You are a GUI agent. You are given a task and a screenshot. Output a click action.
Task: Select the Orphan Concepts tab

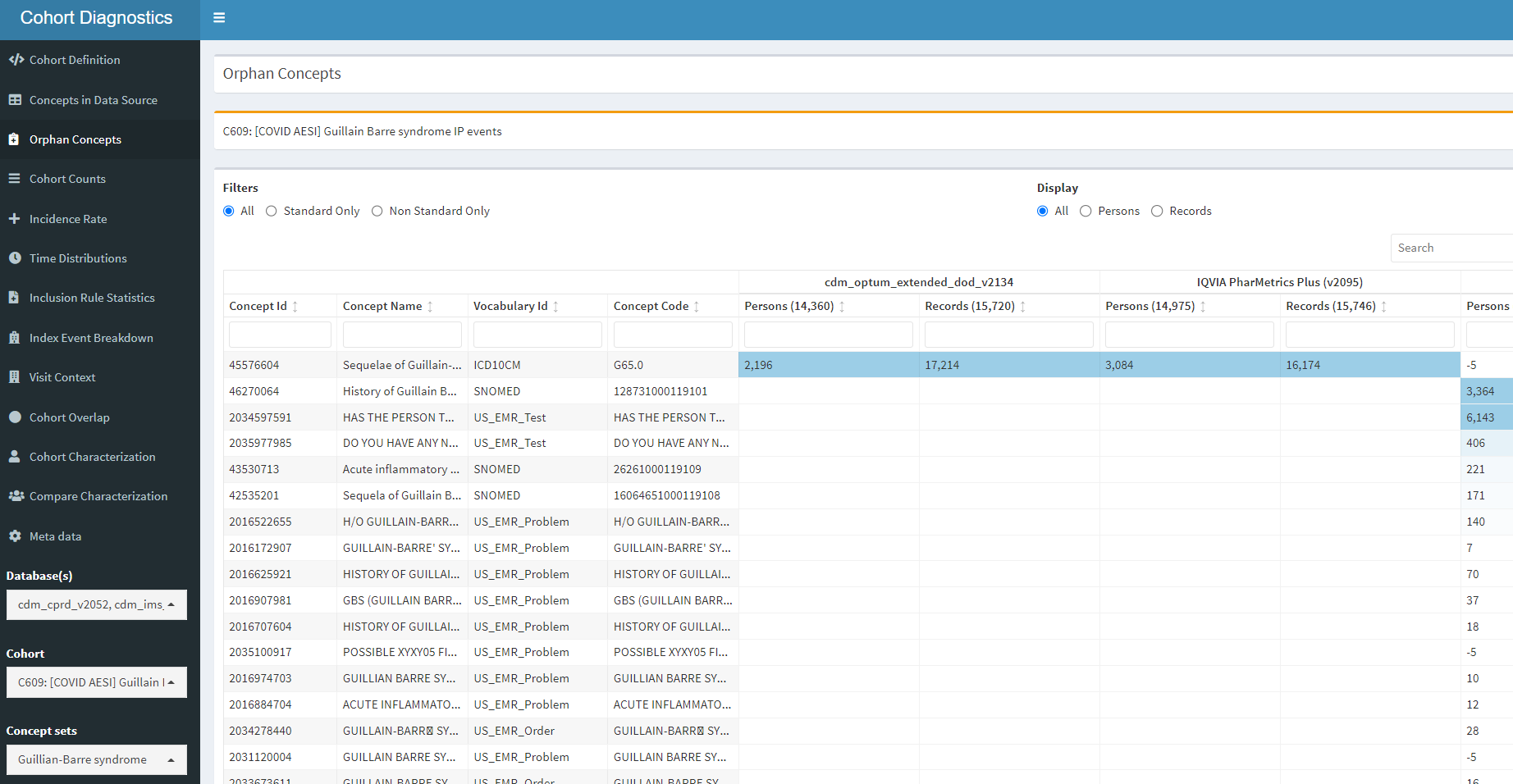(75, 139)
